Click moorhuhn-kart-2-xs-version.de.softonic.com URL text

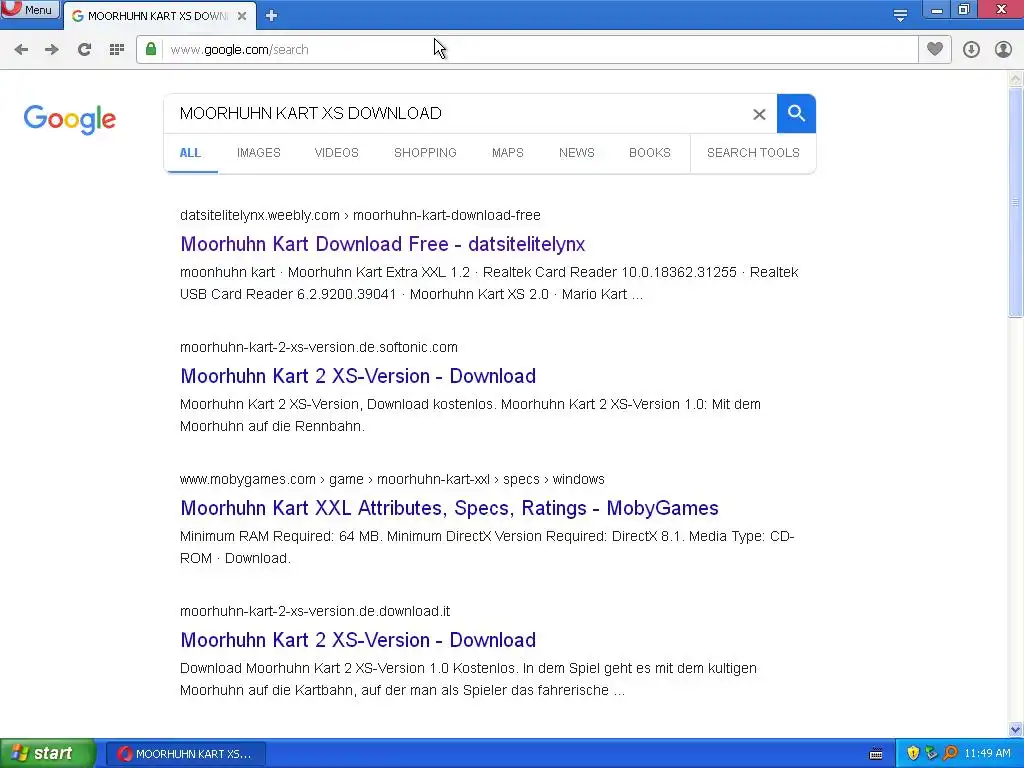(x=319, y=347)
